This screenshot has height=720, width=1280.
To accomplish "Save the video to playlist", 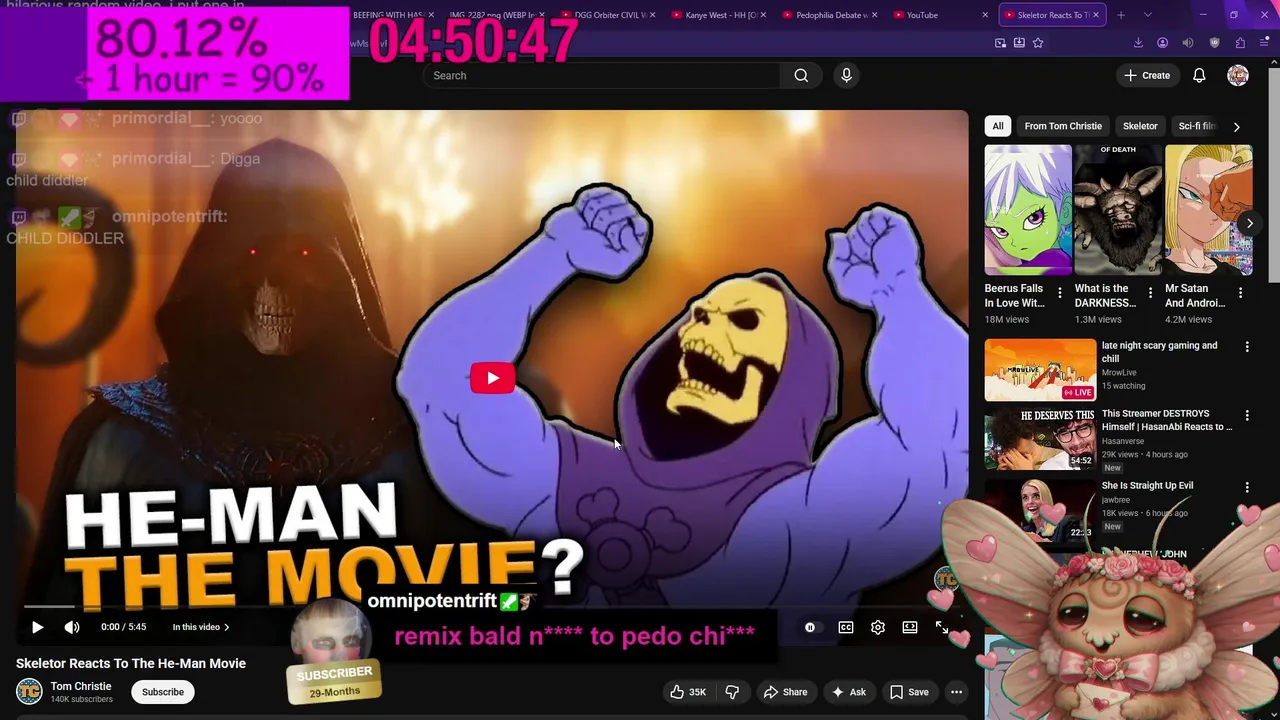I will [x=909, y=692].
